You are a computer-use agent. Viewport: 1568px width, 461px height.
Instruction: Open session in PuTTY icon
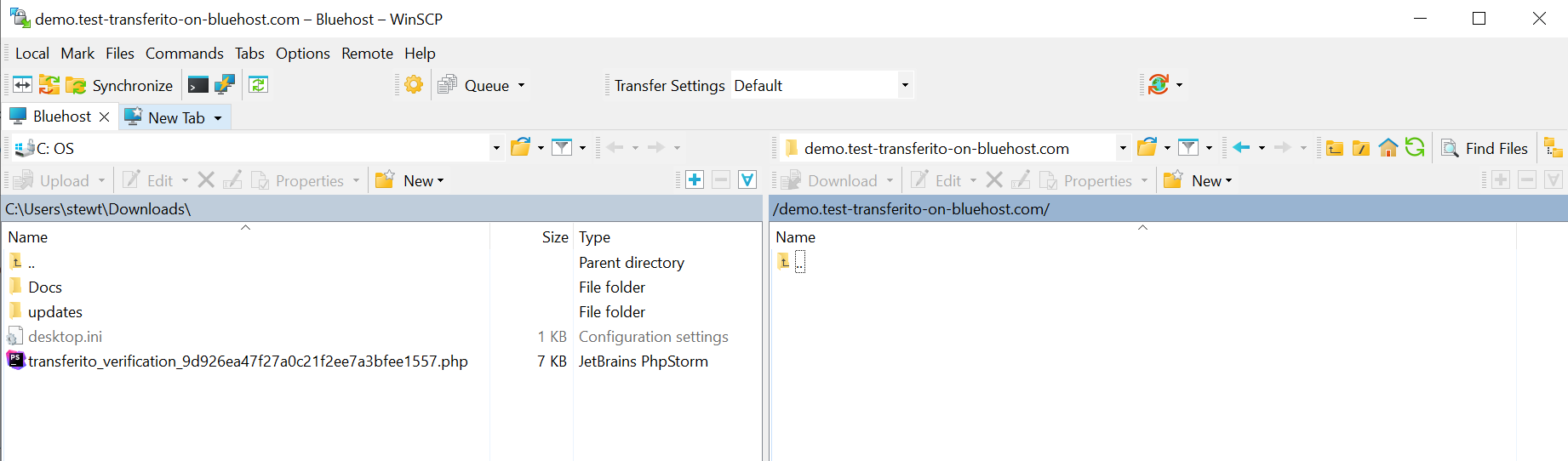[x=225, y=85]
